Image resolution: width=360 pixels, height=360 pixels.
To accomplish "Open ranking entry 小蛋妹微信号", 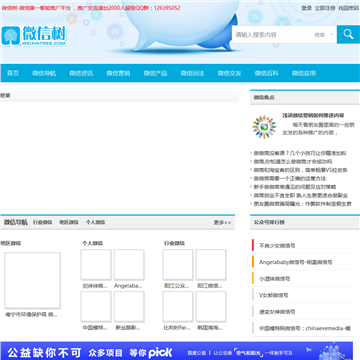I will click(x=275, y=279).
